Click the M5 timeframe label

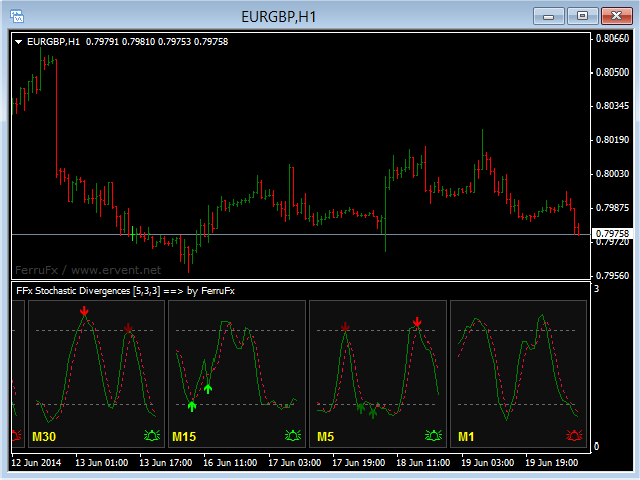325,437
